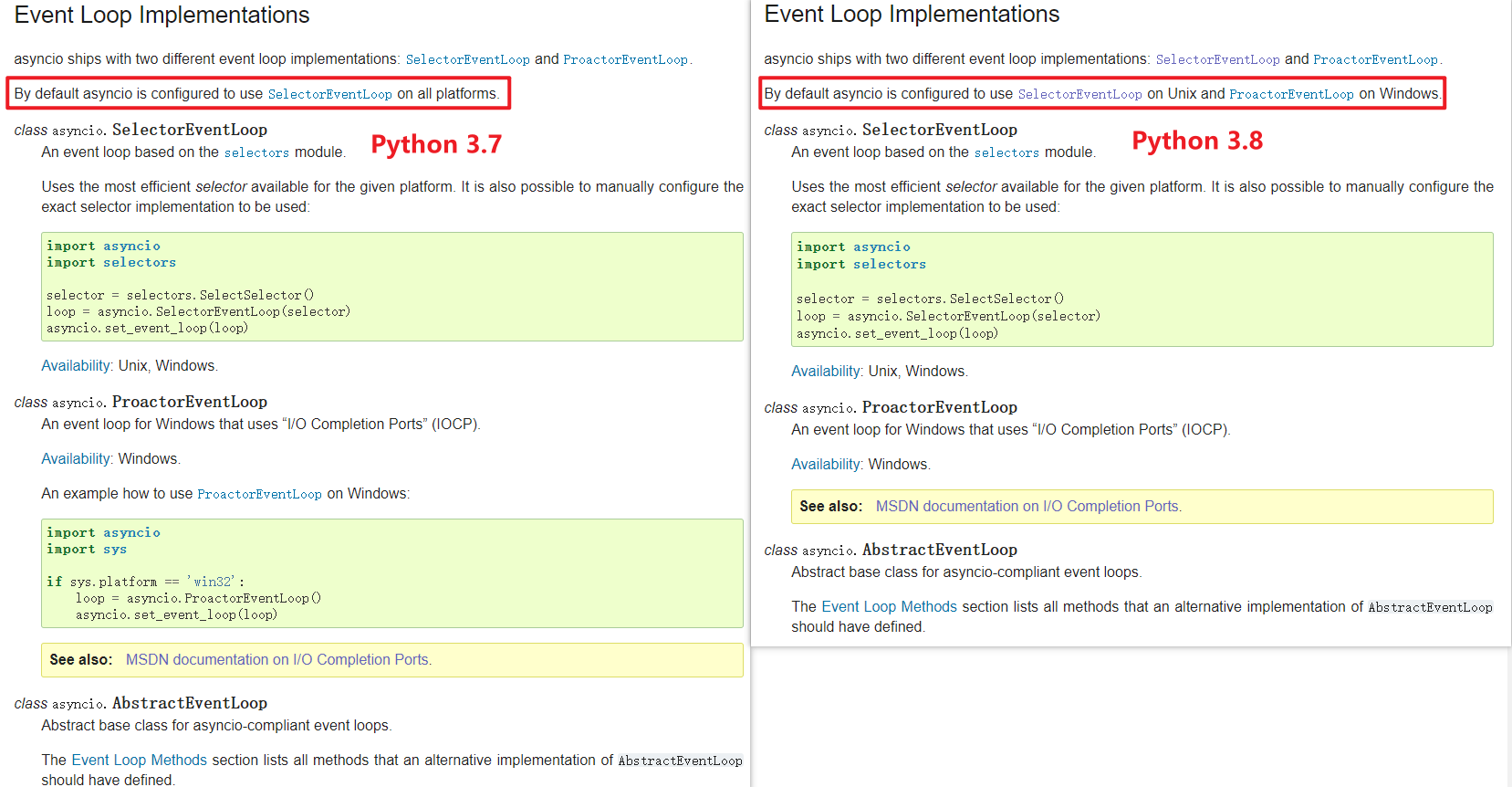Click ProactorEventLoop link in Python 3.7 intro sentence
This screenshot has height=787, width=1512.
625,59
